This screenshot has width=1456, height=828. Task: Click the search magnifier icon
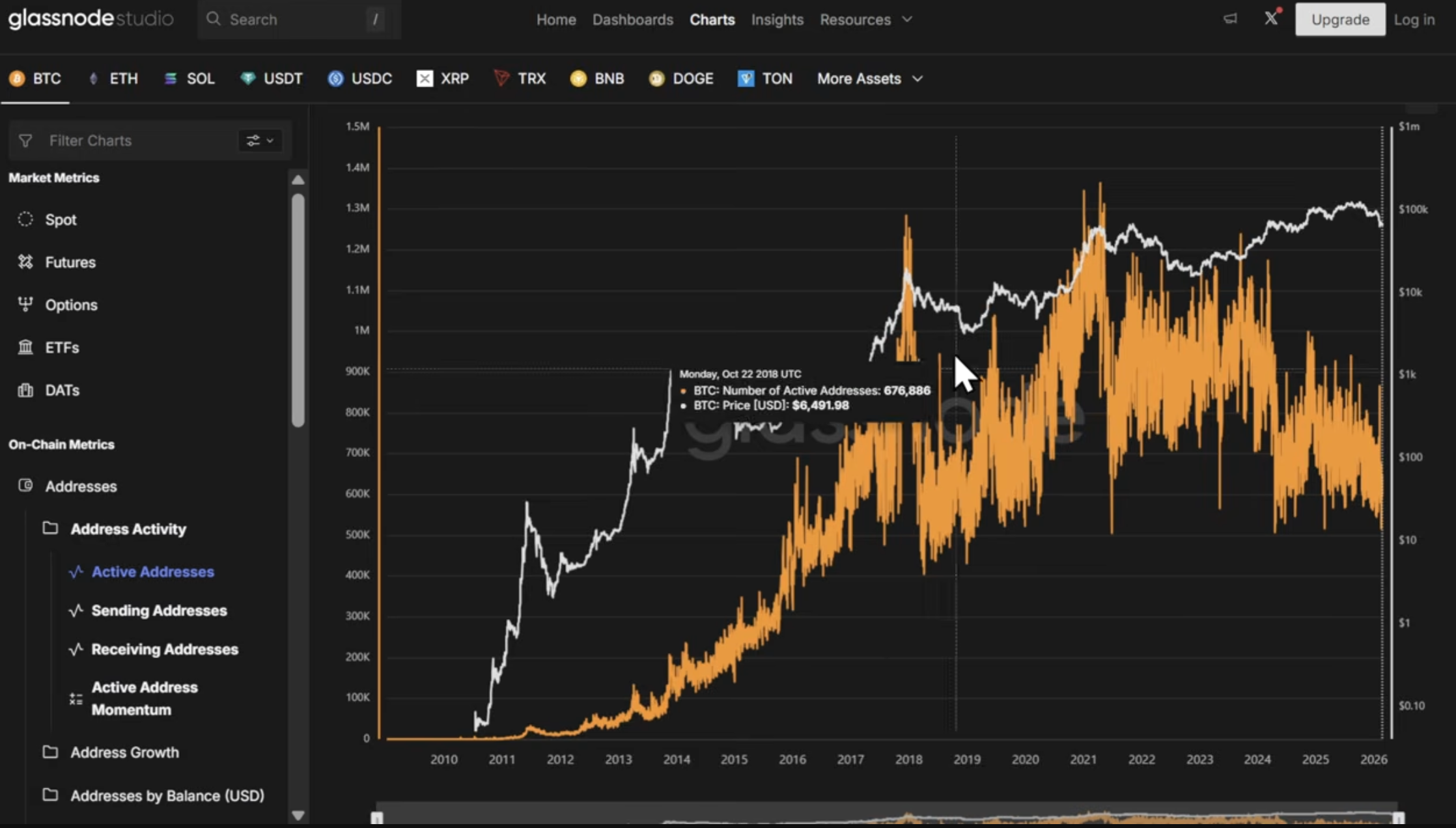click(x=214, y=19)
